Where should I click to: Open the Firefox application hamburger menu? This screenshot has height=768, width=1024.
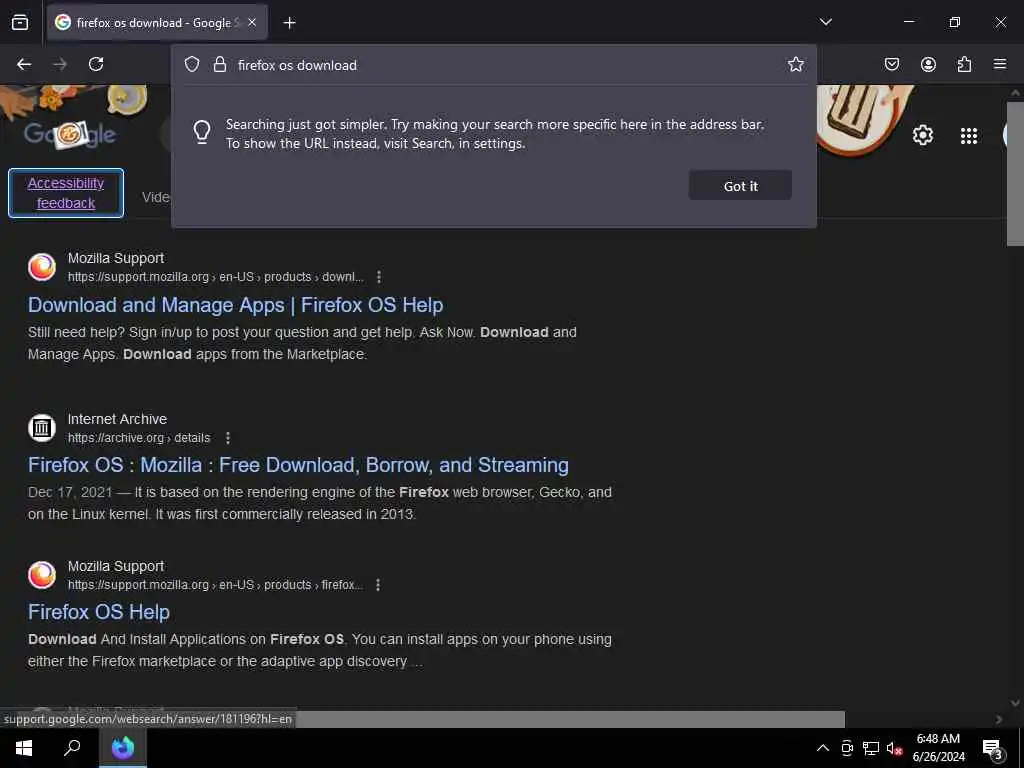pos(1000,64)
